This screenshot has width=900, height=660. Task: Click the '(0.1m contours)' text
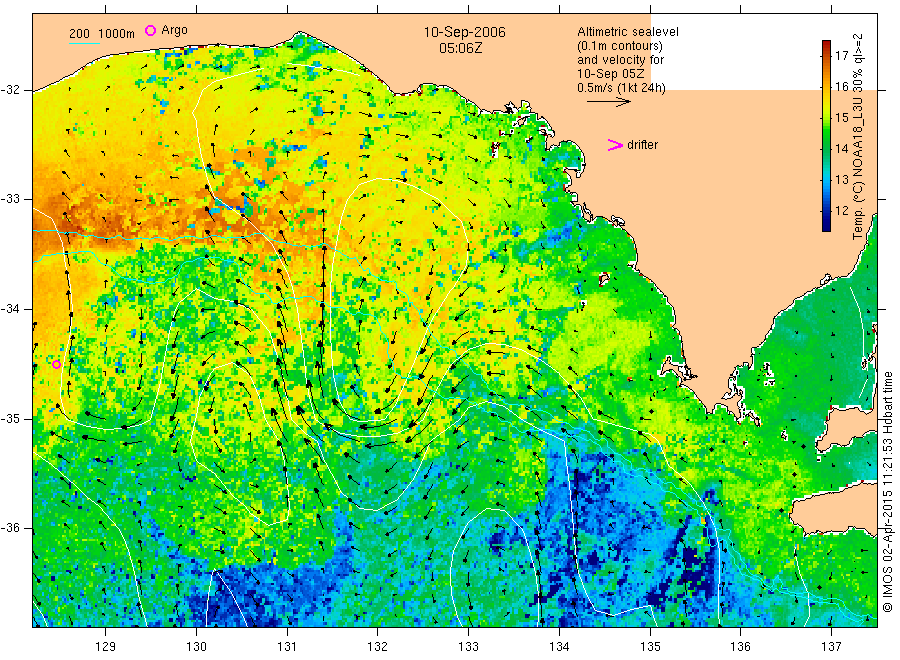click(x=620, y=46)
